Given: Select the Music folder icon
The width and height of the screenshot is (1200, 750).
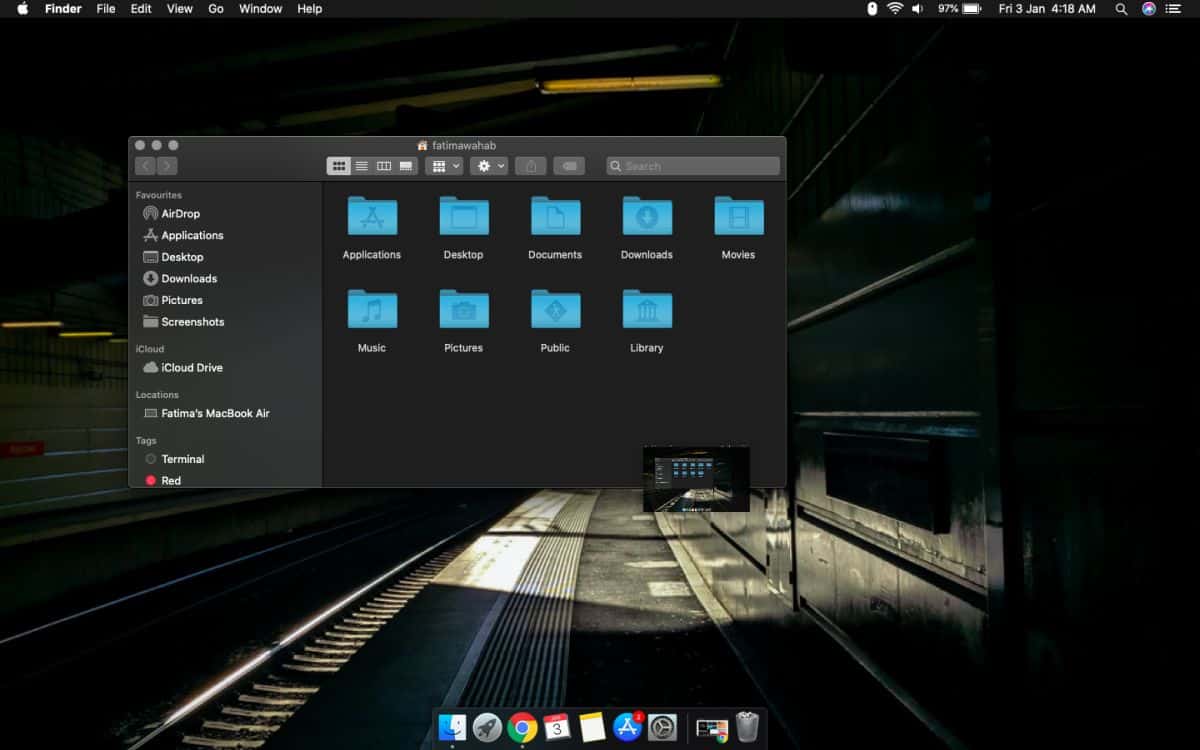Looking at the screenshot, I should point(372,310).
